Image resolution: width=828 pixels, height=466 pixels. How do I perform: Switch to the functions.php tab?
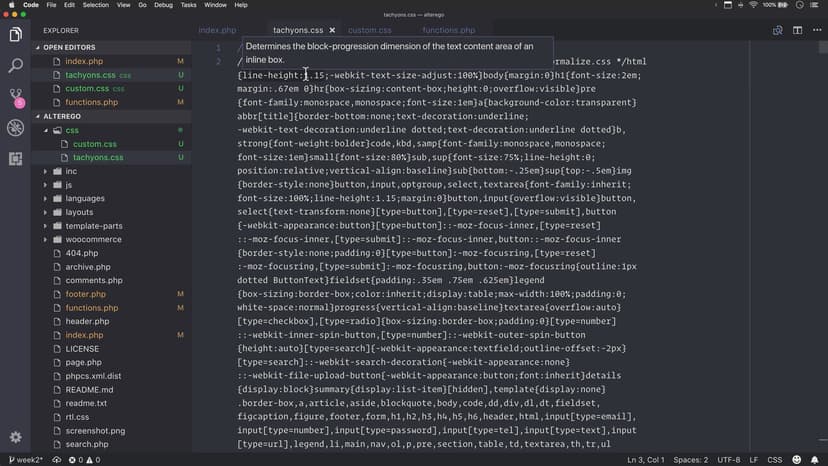(x=447, y=31)
